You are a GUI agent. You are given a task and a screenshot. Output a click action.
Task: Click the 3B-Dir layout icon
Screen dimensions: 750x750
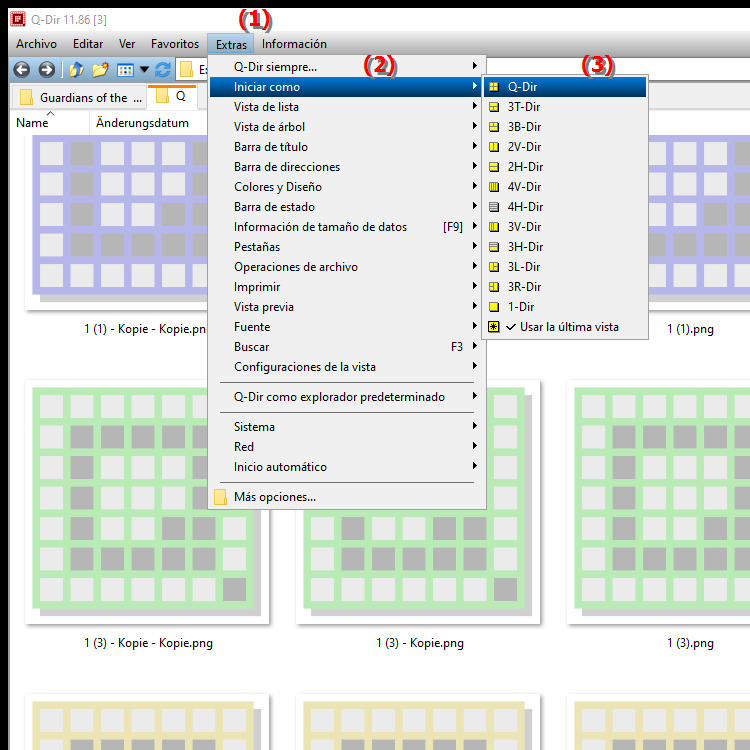(x=494, y=127)
